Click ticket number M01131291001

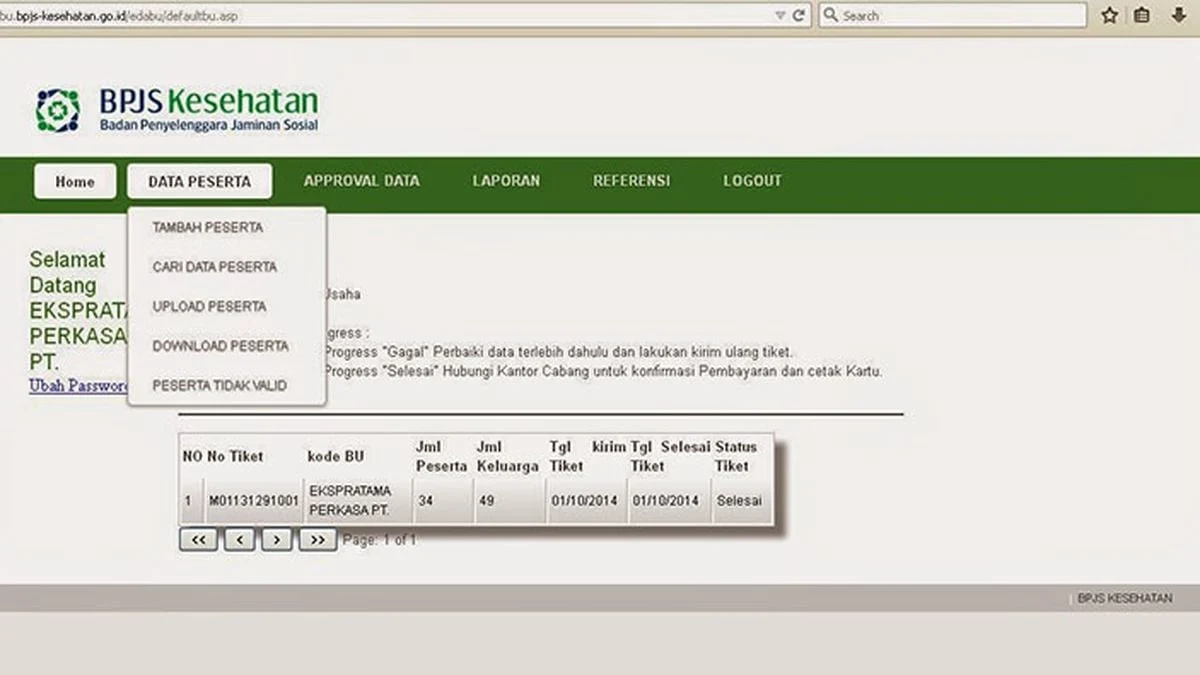tap(254, 500)
